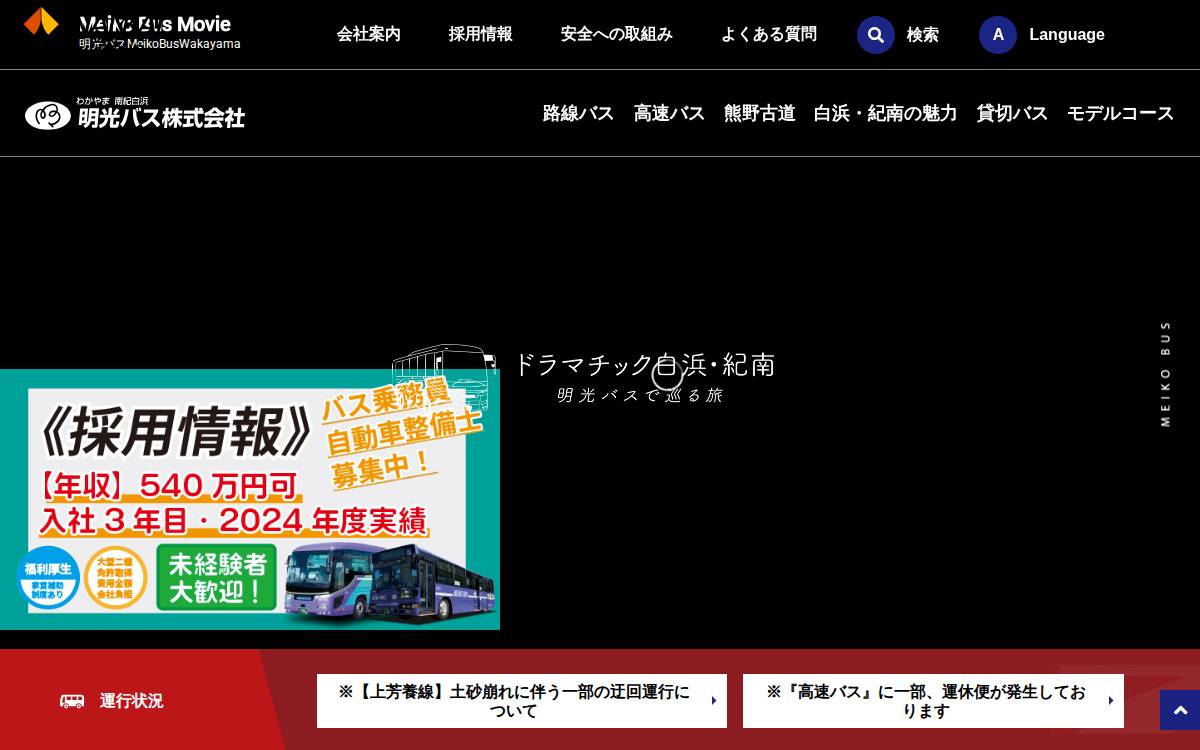Go to 安全への取組み page
The image size is (1200, 750).
[x=617, y=34]
